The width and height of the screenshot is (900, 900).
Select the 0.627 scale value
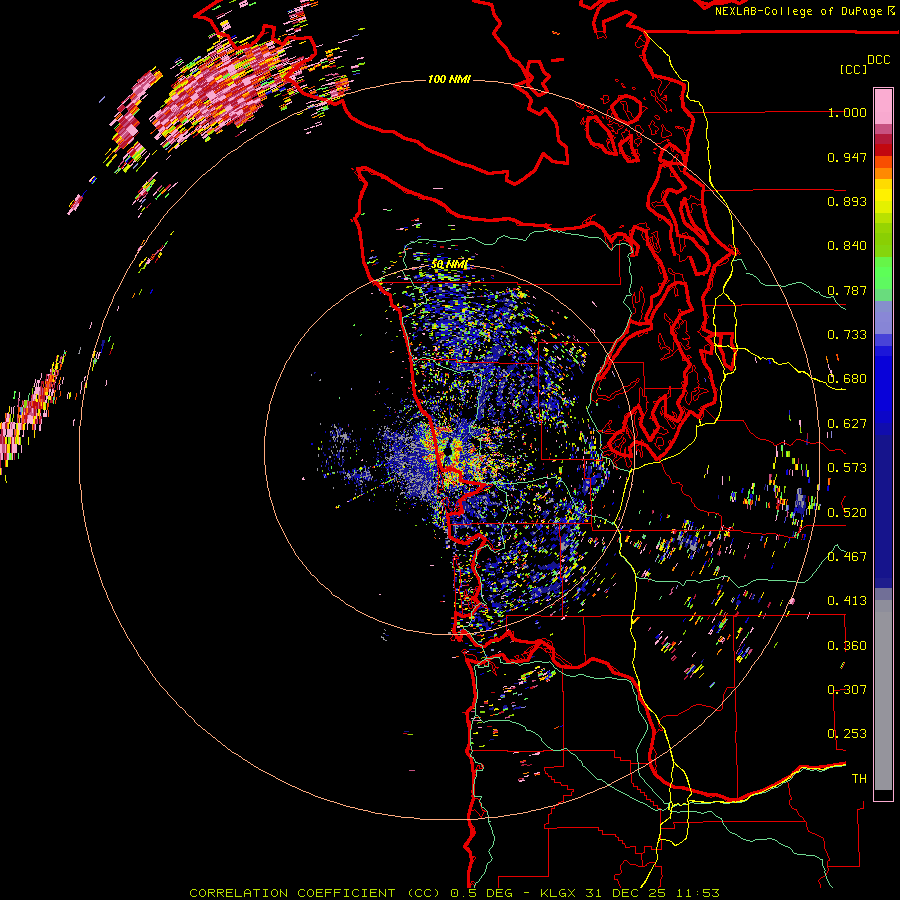click(847, 424)
